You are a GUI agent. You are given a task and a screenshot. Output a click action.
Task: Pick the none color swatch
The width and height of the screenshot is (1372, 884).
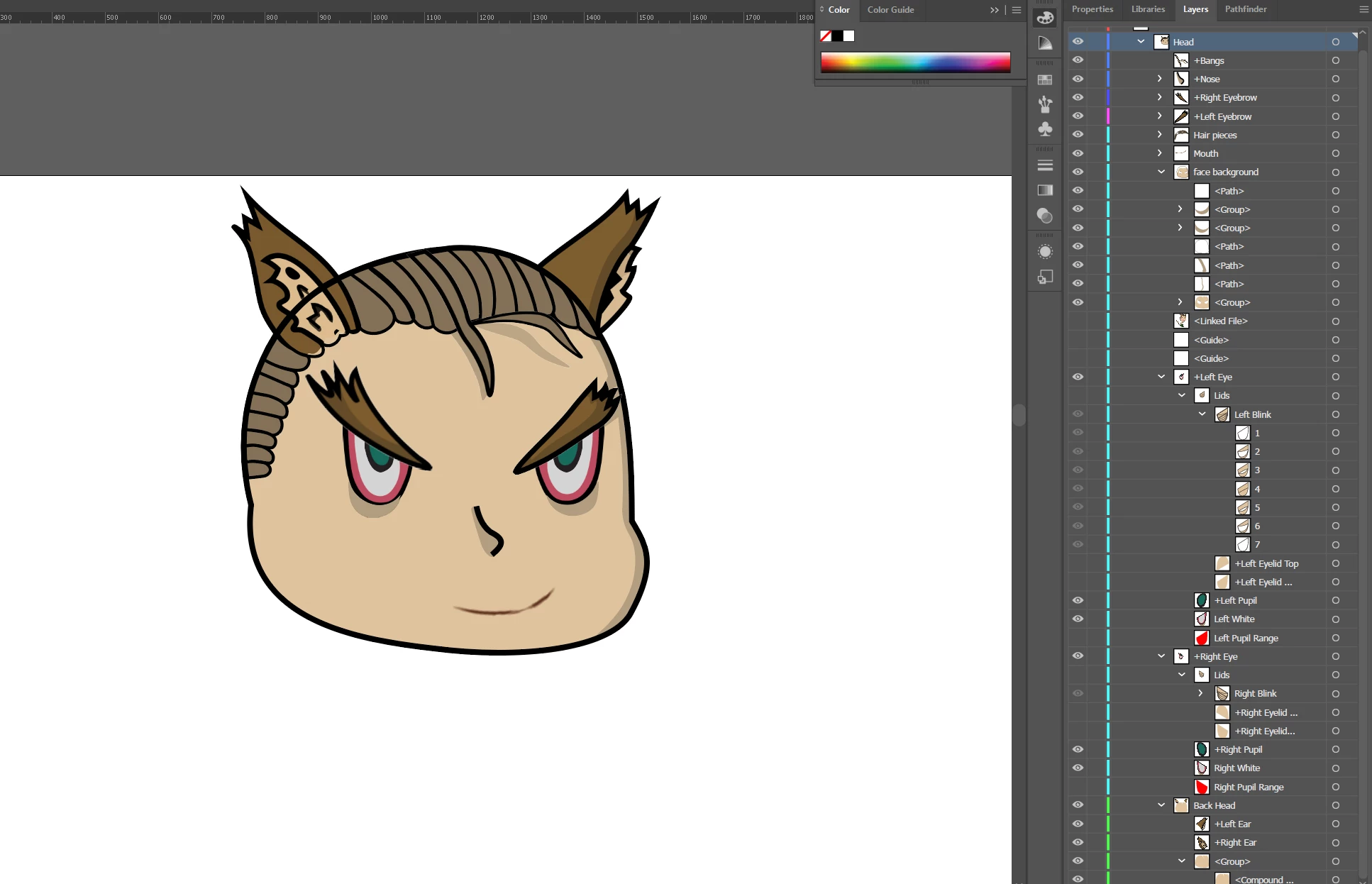(826, 36)
